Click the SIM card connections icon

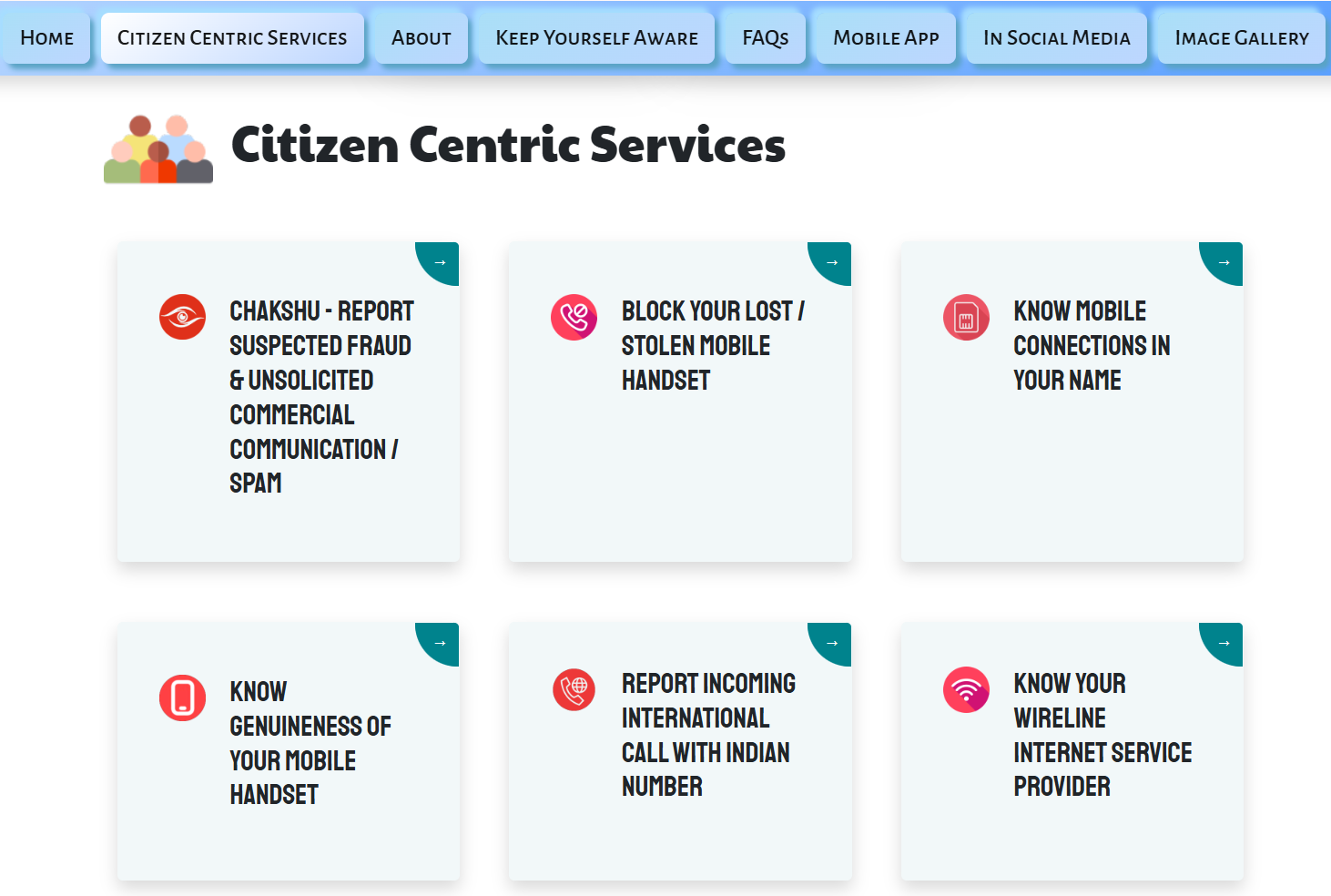[x=966, y=317]
